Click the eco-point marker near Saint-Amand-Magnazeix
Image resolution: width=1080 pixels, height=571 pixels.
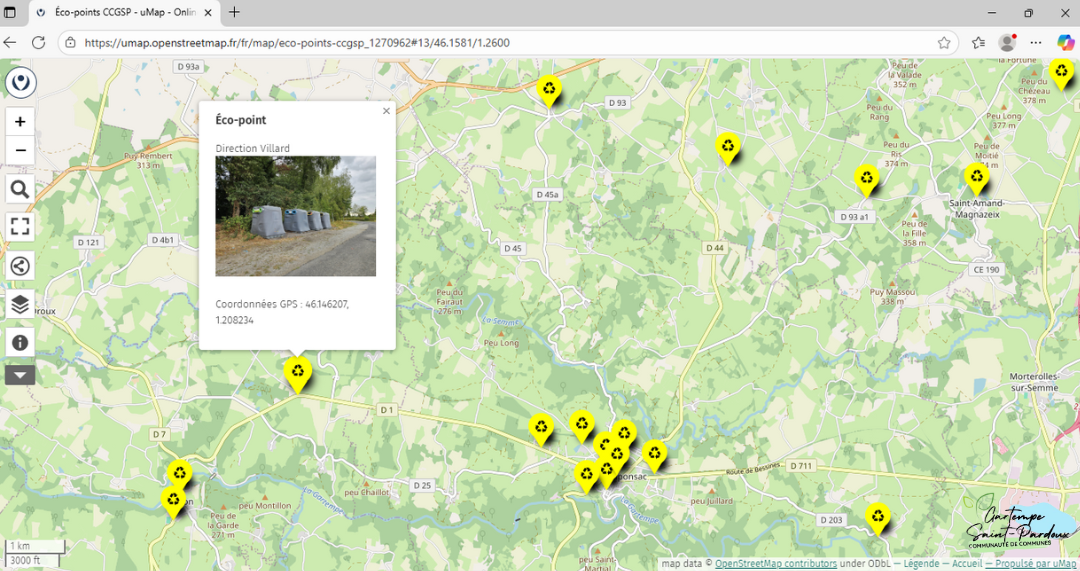[x=976, y=178]
